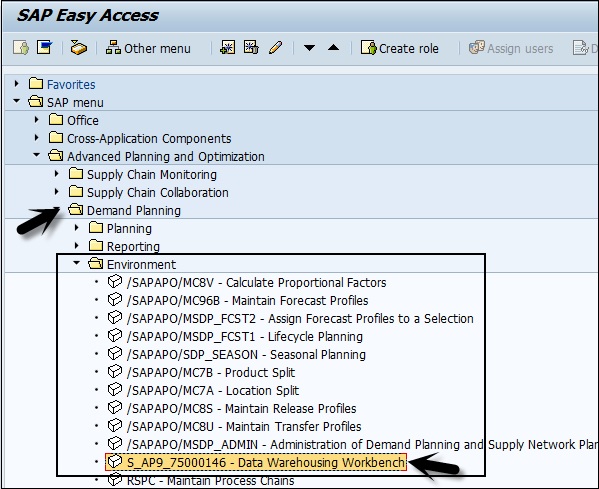Expand the Office folder arrow
599x489 pixels.
point(37,119)
